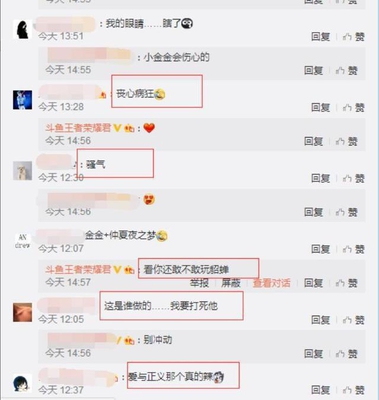Image resolution: width=379 pixels, height=400 pixels.
Task: Open the black silhouette avatar at 13:51
Action: pyautogui.click(x=23, y=29)
